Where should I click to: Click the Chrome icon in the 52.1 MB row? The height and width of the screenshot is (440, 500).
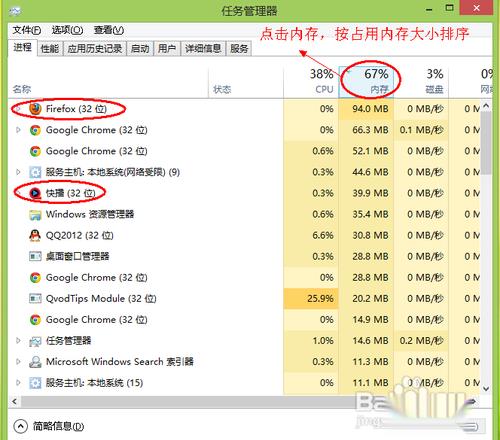35,151
